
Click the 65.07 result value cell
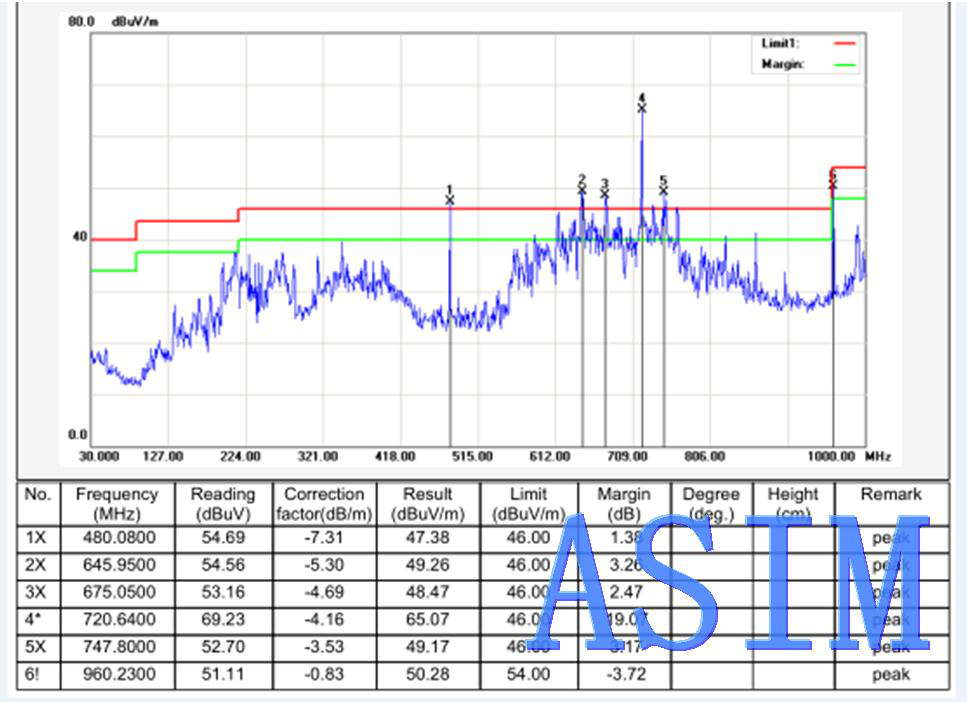(428, 619)
